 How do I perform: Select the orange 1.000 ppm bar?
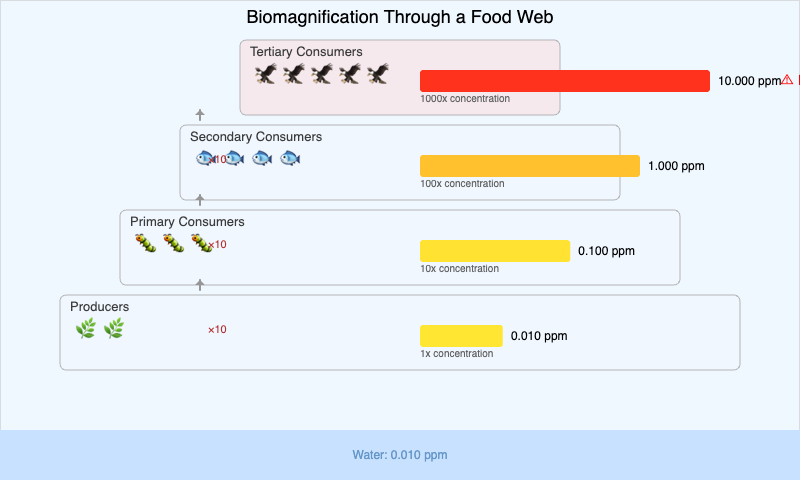pos(530,166)
